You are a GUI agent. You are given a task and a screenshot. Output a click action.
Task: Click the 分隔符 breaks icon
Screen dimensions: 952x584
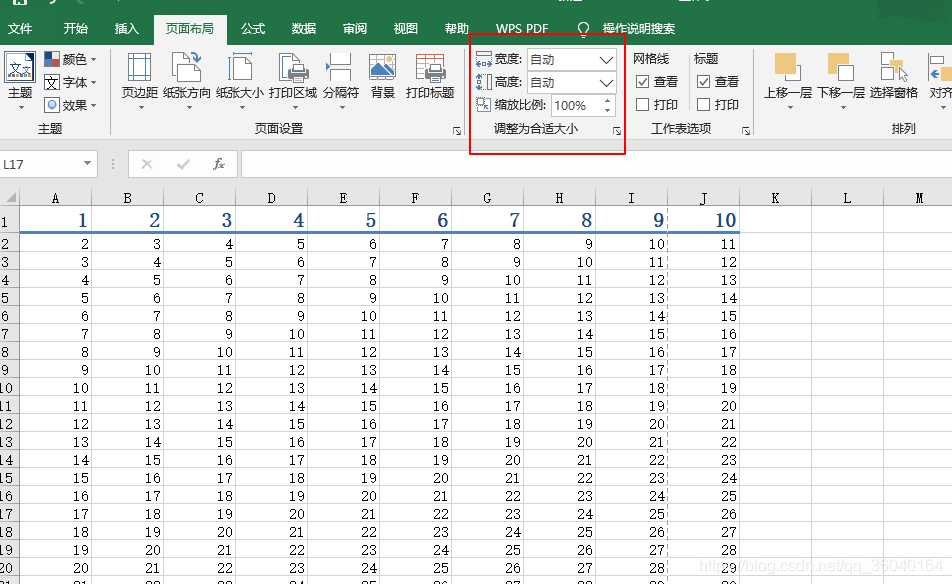(340, 67)
